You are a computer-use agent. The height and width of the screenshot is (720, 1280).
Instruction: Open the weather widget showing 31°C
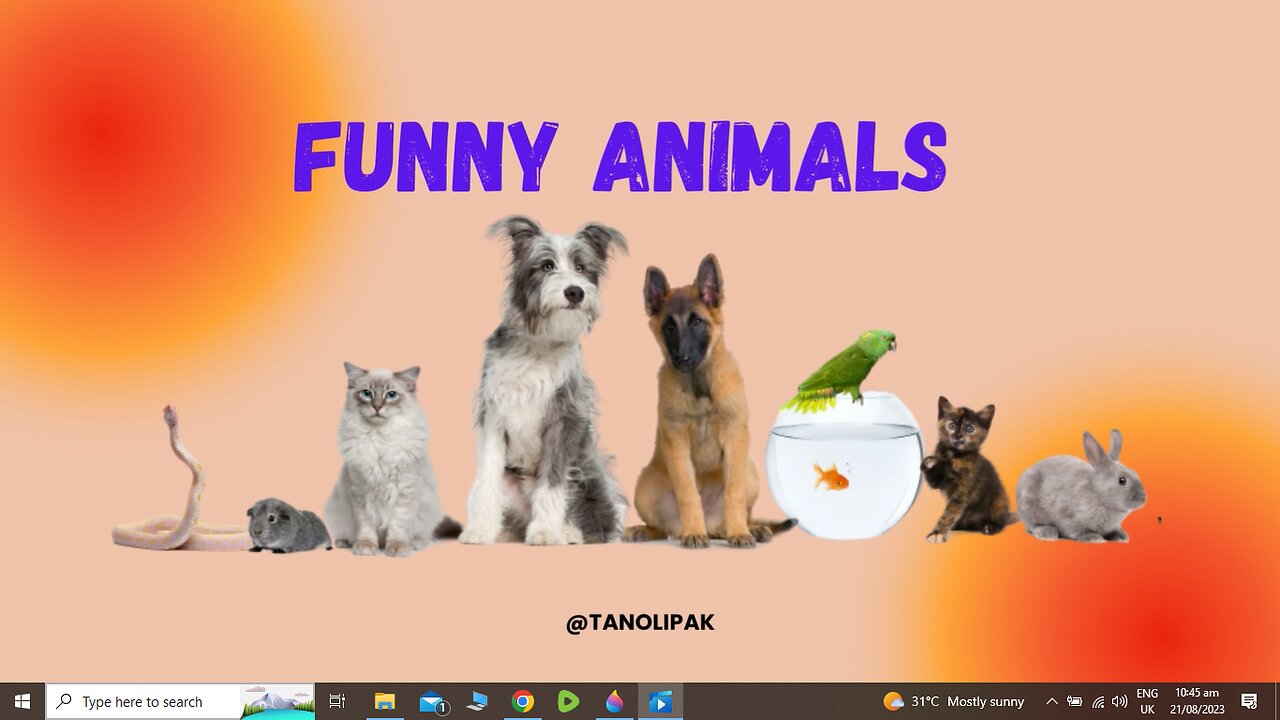click(954, 702)
